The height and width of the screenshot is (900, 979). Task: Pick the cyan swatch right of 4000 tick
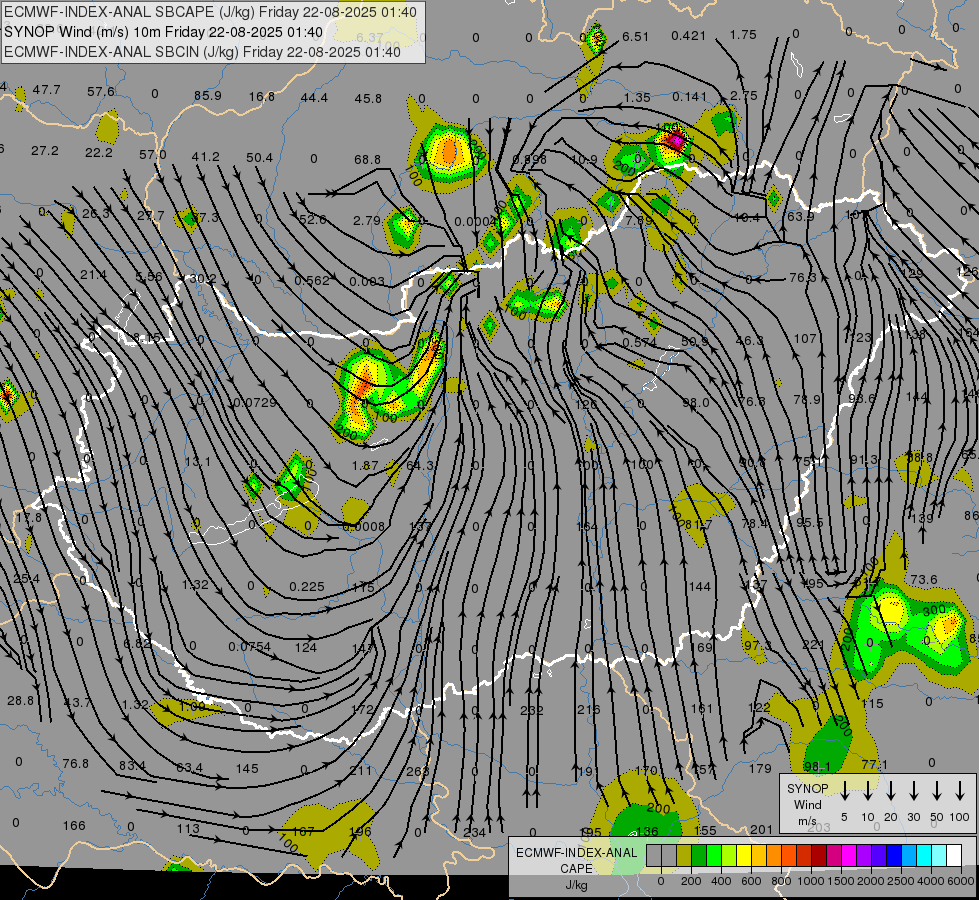(938, 856)
